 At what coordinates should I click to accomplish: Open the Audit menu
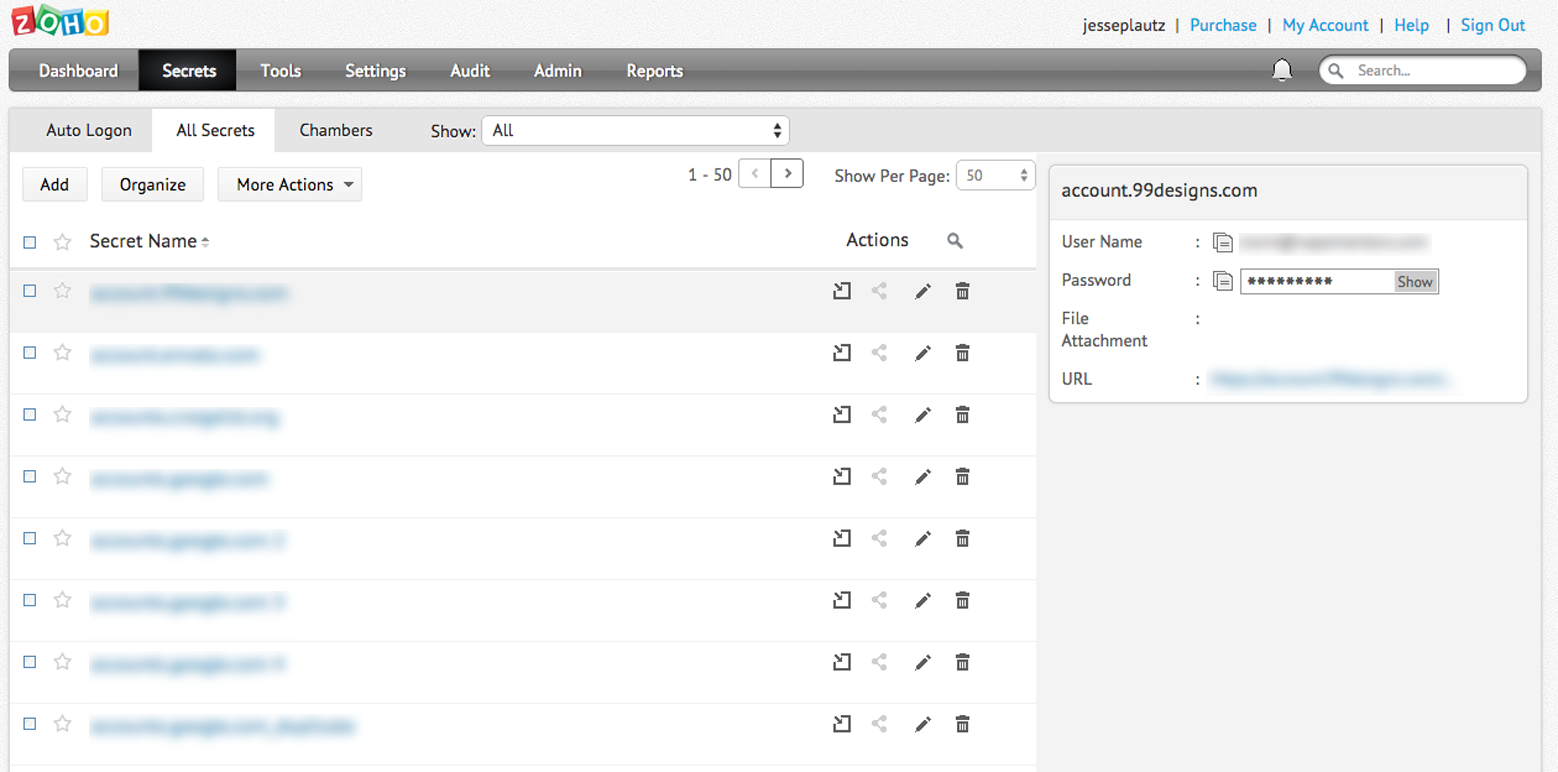pos(470,71)
